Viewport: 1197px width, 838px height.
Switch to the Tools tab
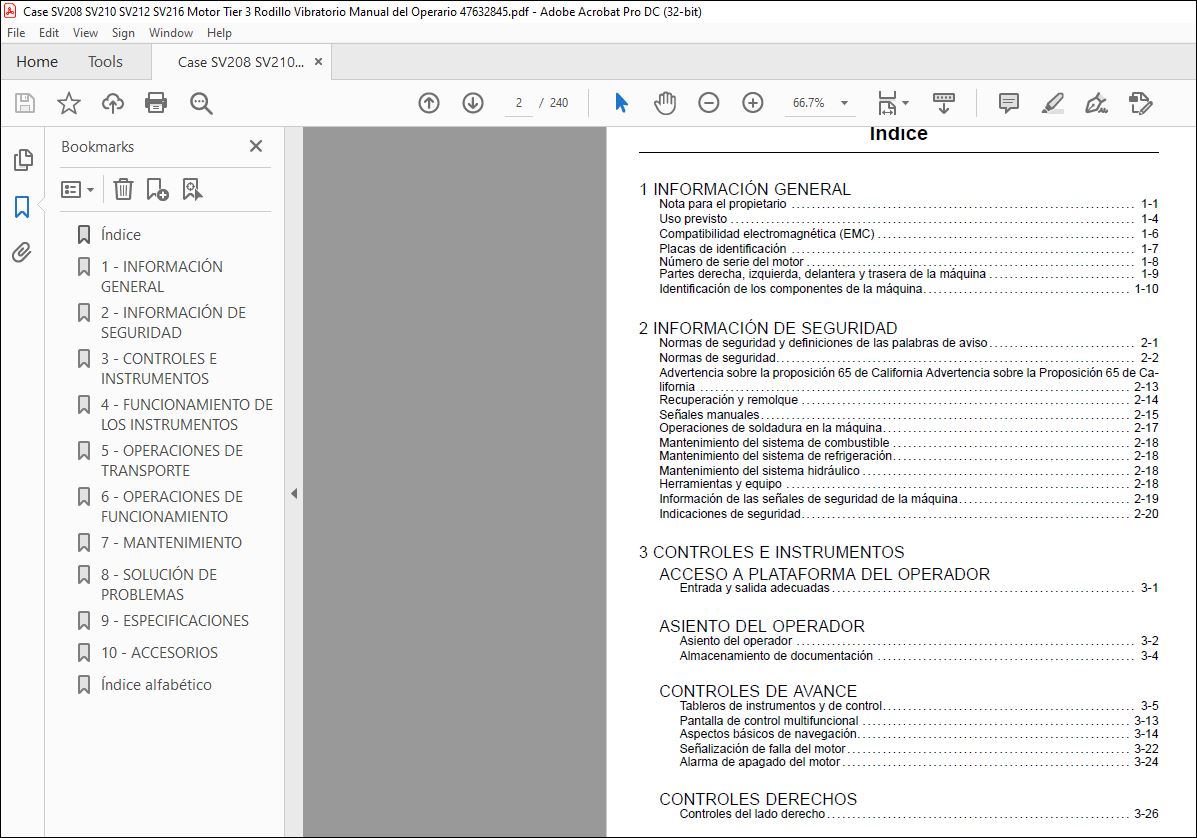(x=105, y=62)
